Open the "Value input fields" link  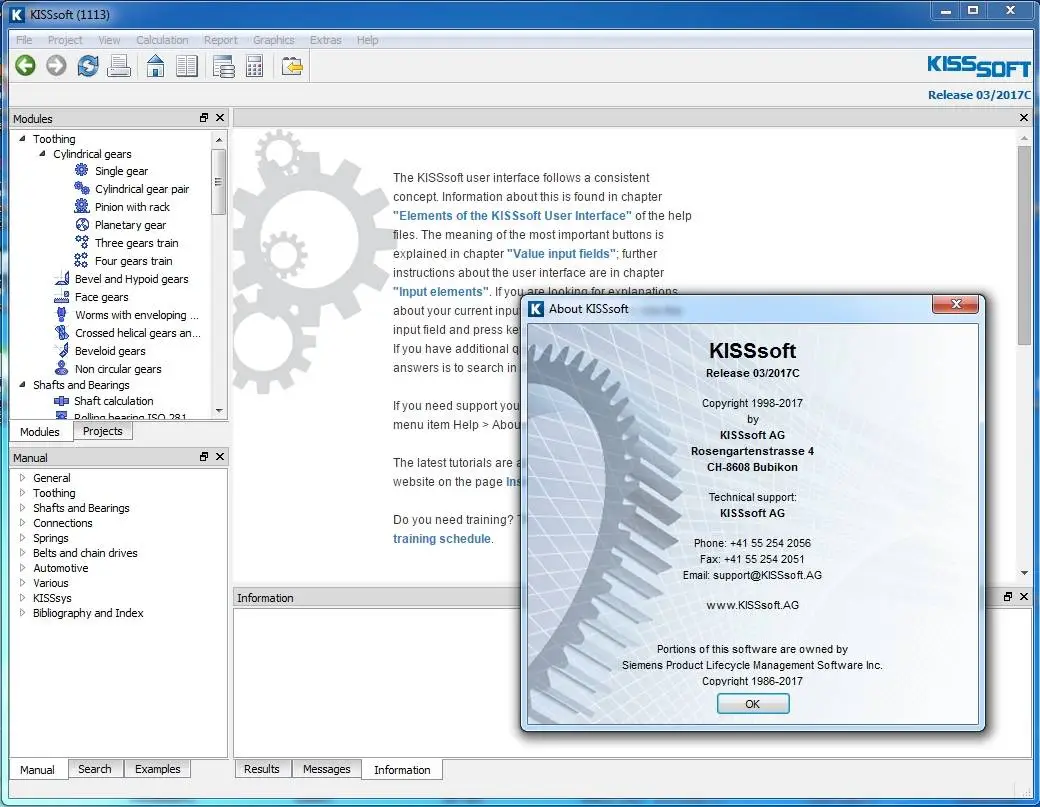click(x=561, y=253)
